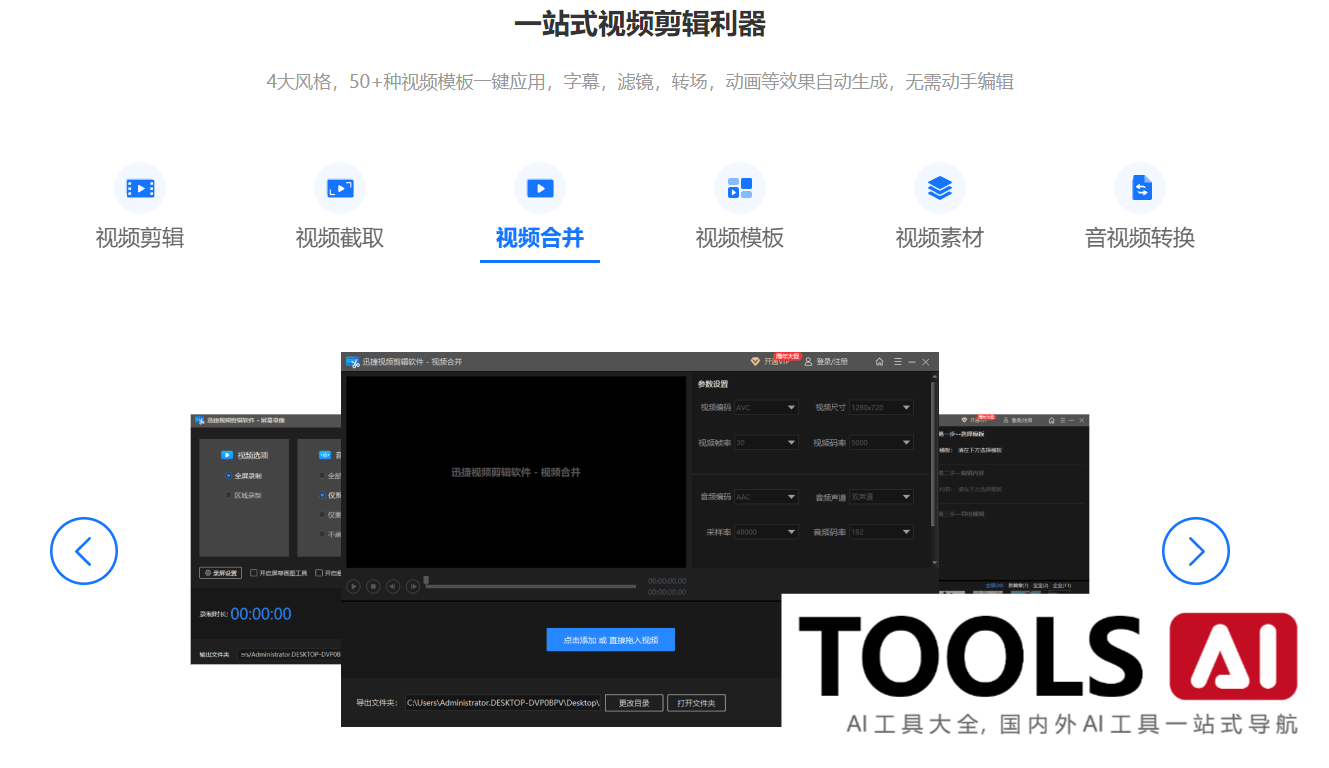
Task: Select the 区域录制 radio button
Action: click(229, 495)
